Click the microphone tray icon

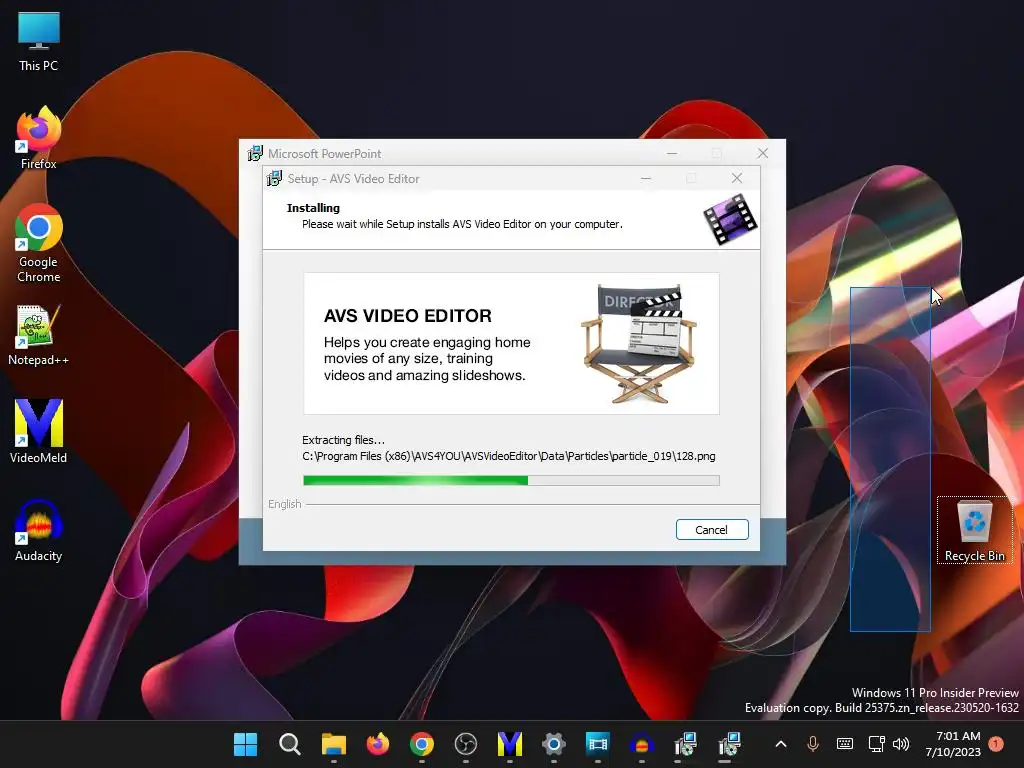tap(813, 744)
